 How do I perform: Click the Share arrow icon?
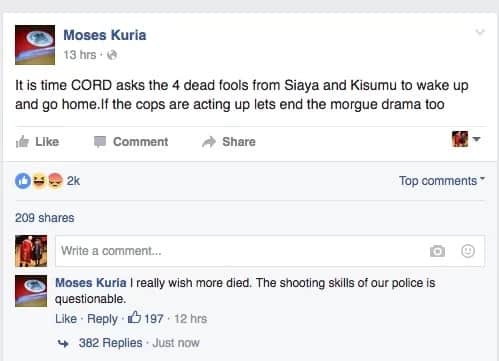point(209,142)
